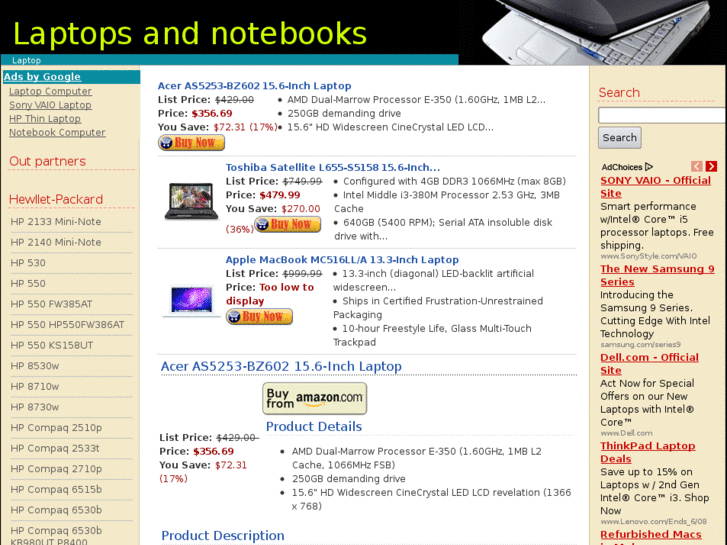Open the SONY VAIO - Official Site ad
The height and width of the screenshot is (545, 727).
click(x=655, y=187)
